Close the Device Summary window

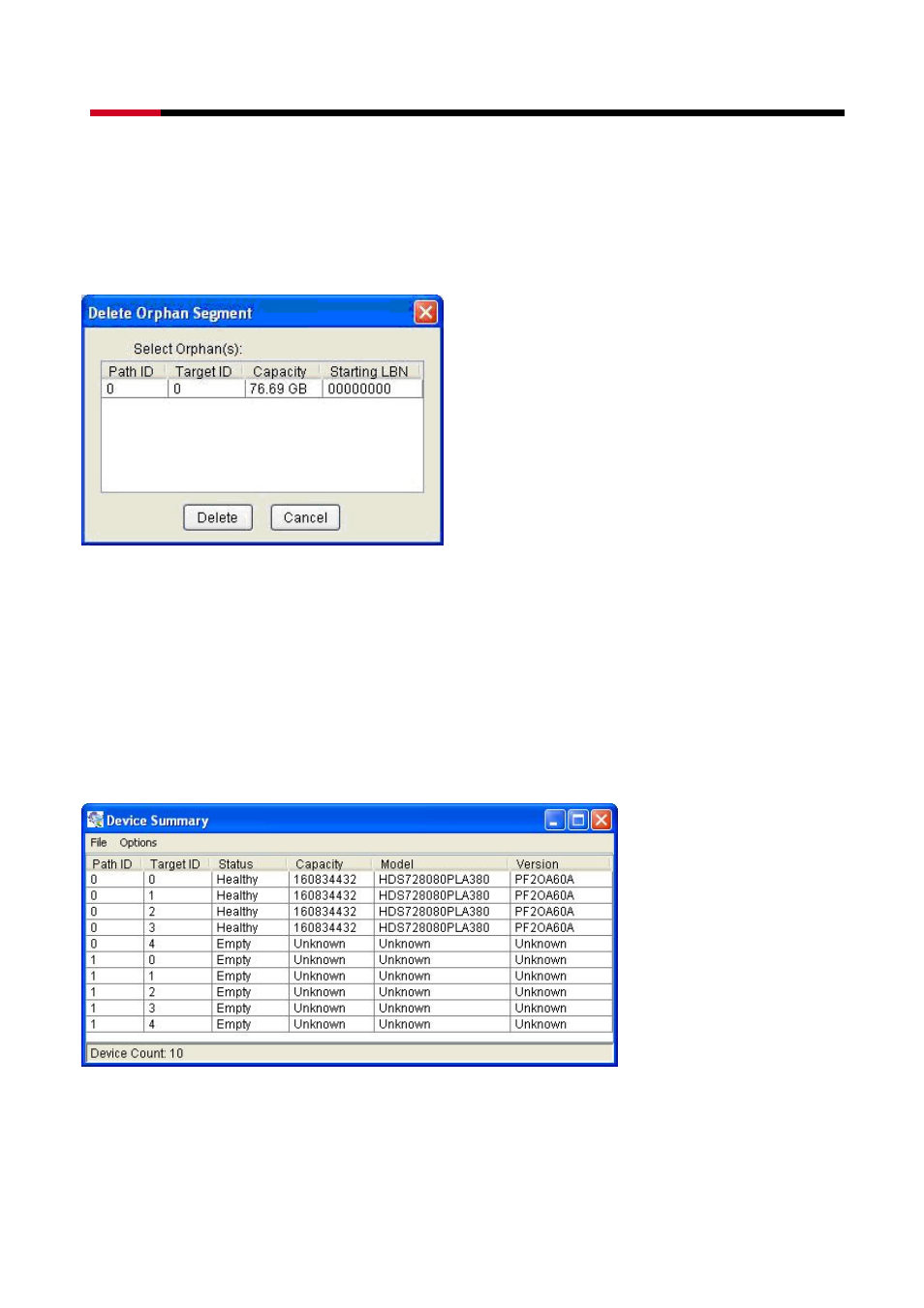pos(601,820)
